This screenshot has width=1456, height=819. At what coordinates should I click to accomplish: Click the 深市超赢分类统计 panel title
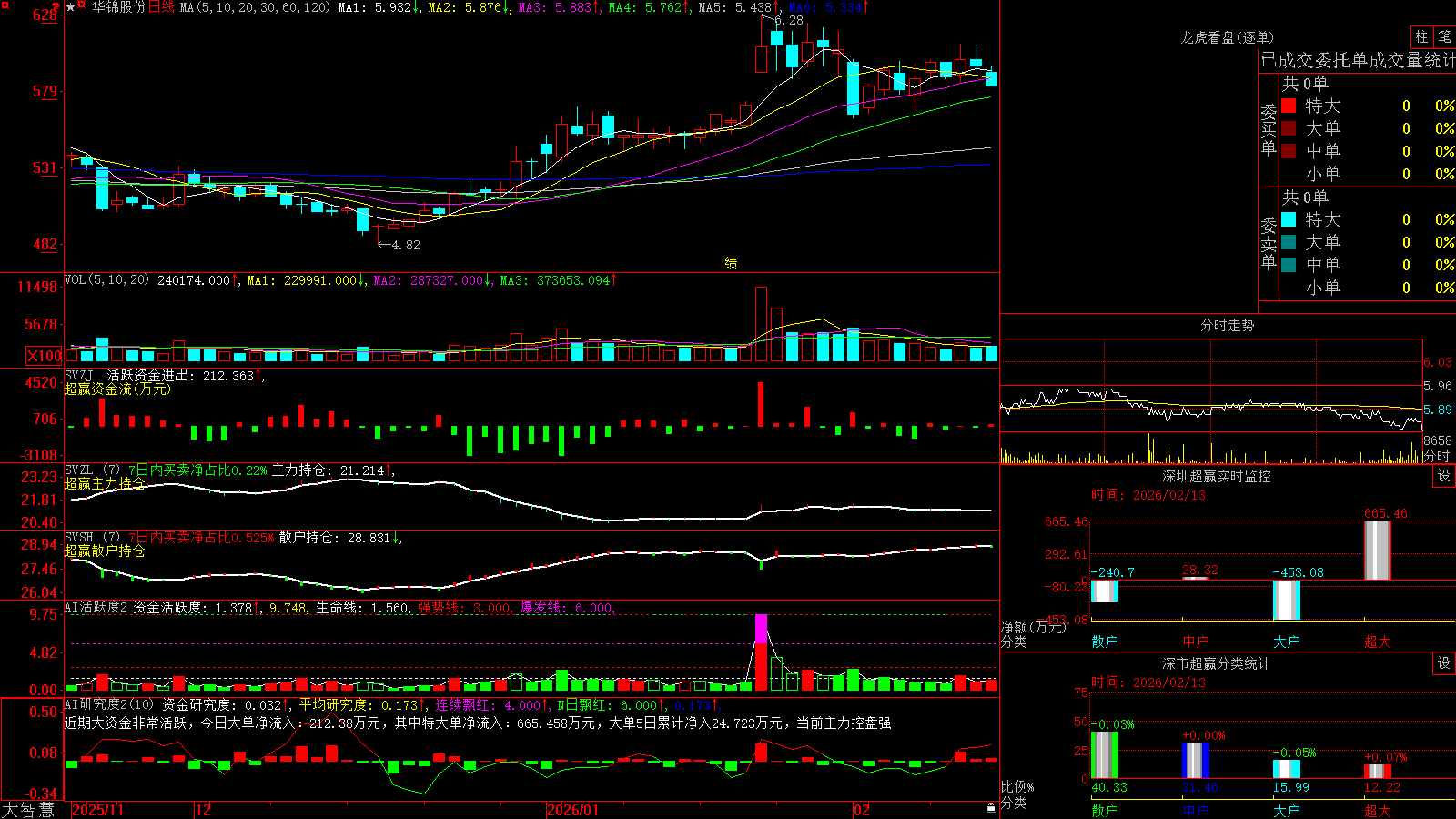1217,663
